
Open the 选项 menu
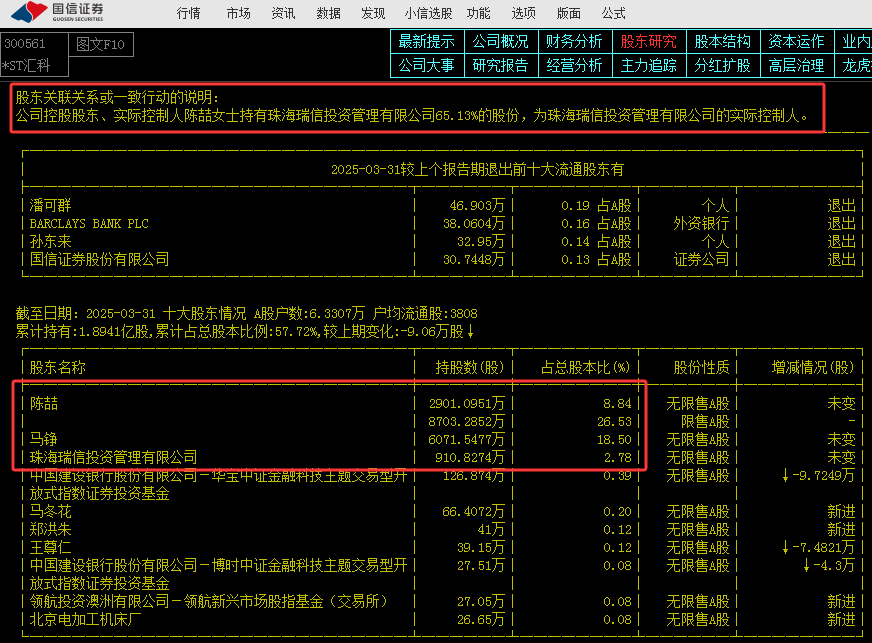(523, 13)
